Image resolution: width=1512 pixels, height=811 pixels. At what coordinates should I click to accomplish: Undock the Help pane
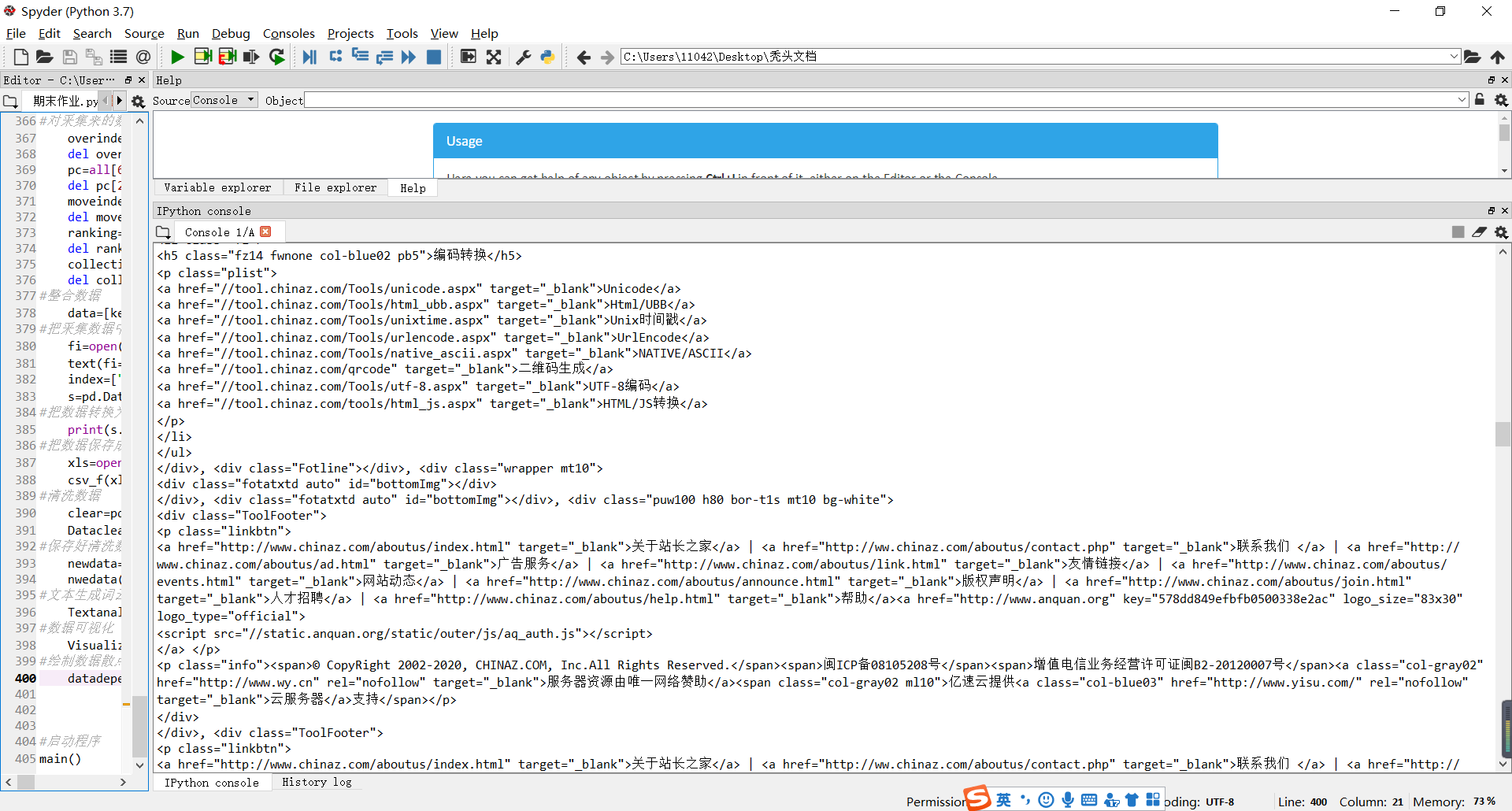pyautogui.click(x=1491, y=80)
